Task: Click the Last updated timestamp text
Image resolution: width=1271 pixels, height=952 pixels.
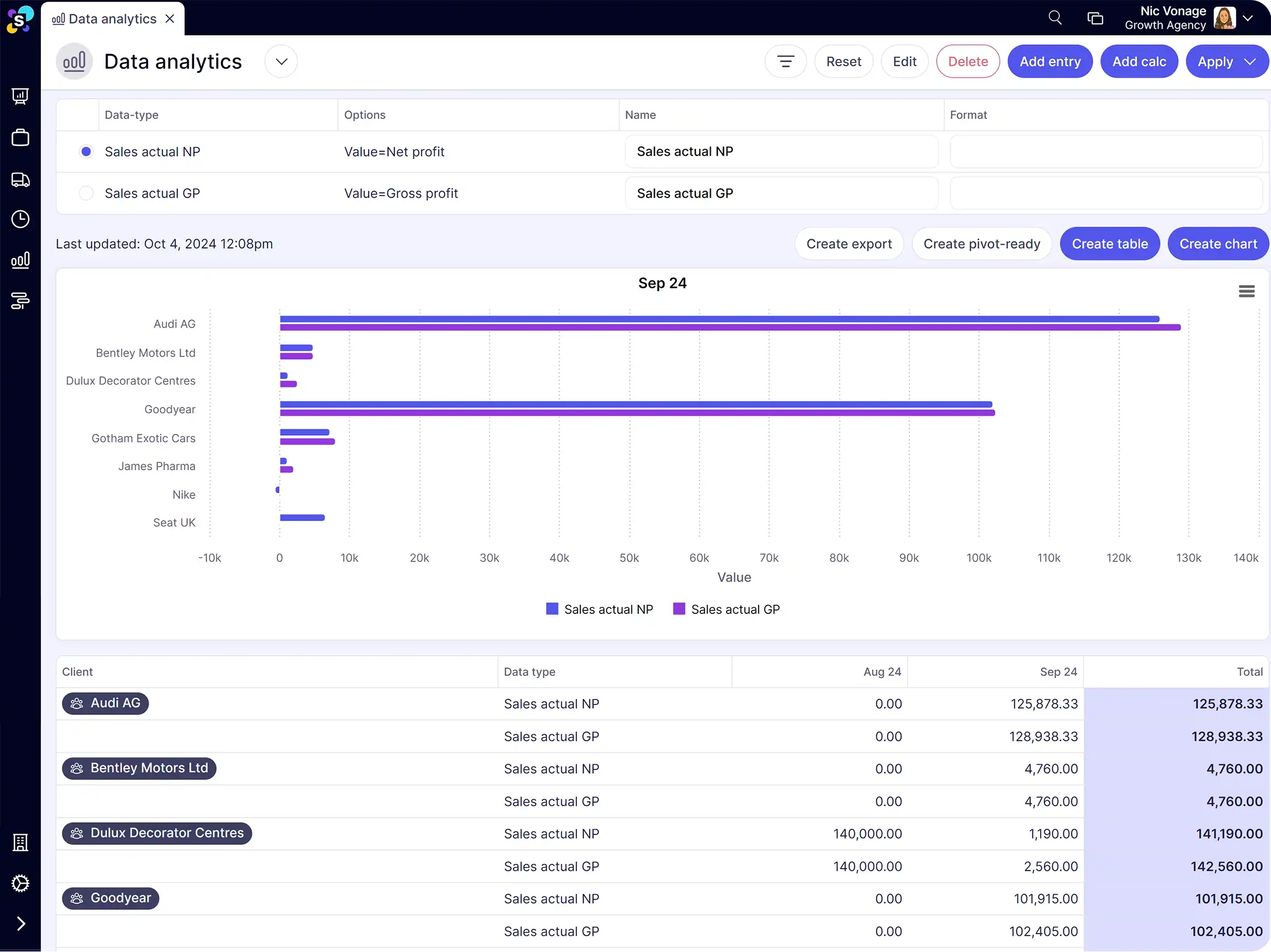Action: (164, 244)
